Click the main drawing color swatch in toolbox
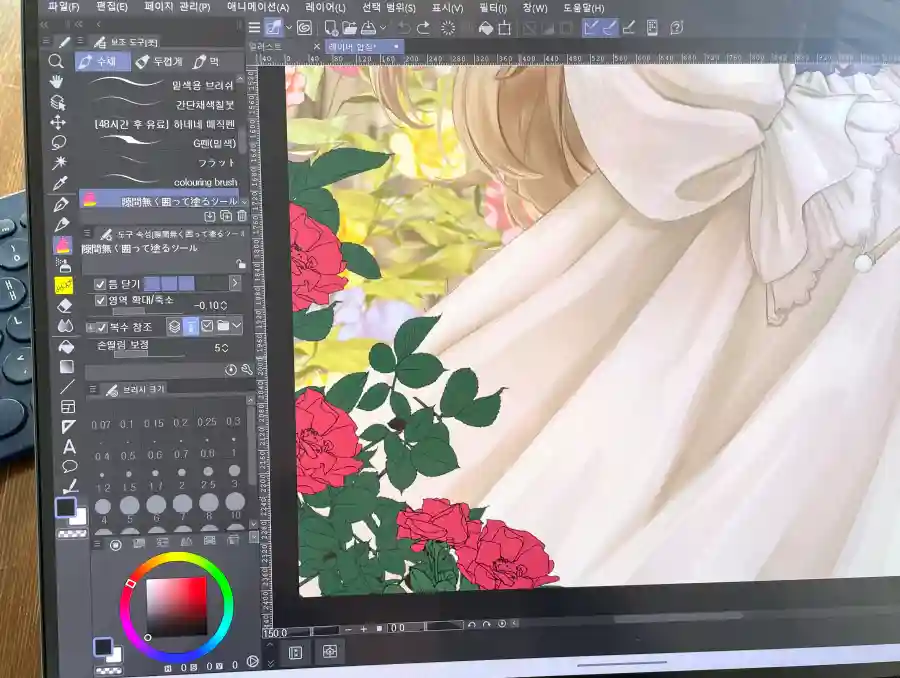The image size is (900, 678). pyautogui.click(x=65, y=507)
